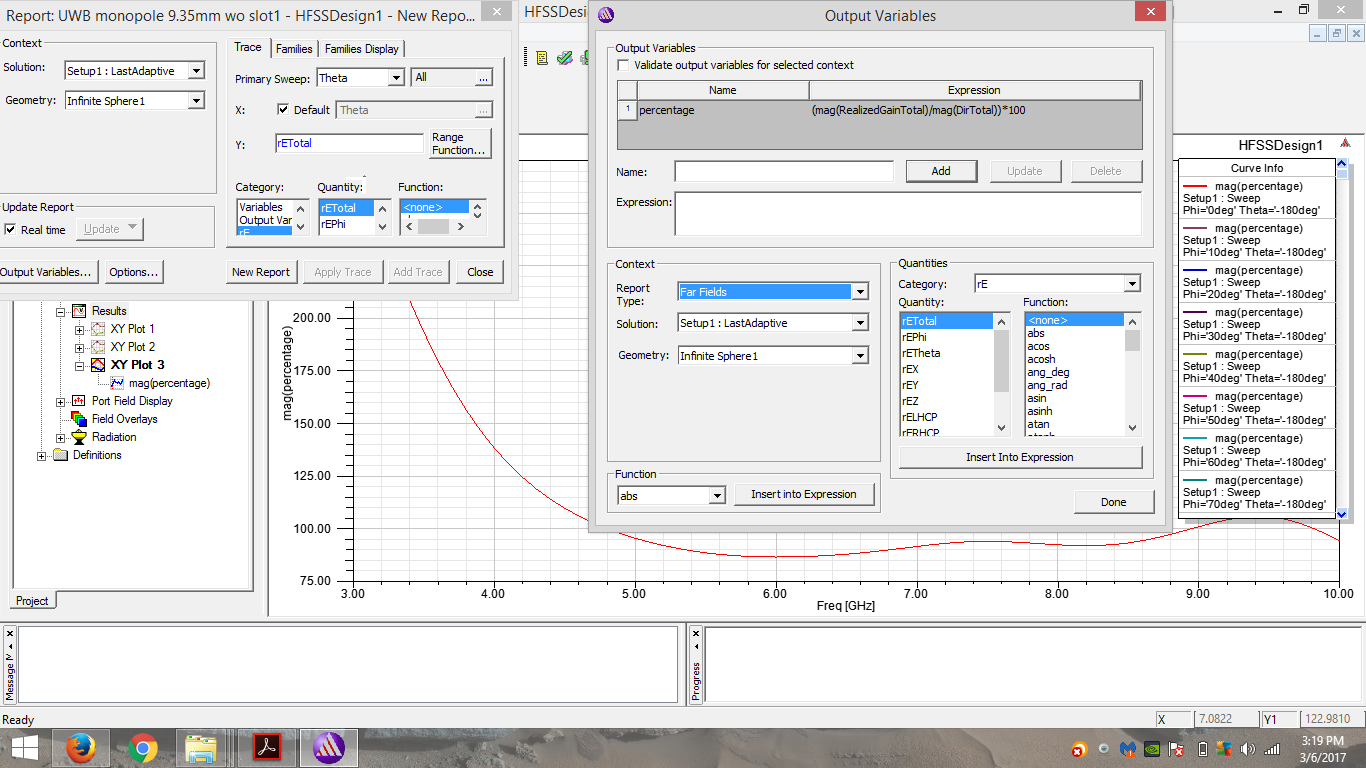Click the network signal icon in system tray
The image size is (1366, 768).
(1272, 749)
